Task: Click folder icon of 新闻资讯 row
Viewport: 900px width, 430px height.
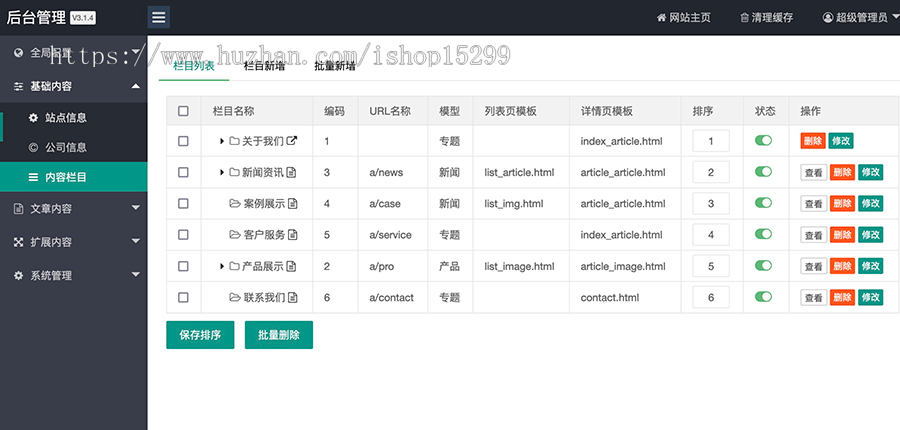Action: click(x=234, y=172)
